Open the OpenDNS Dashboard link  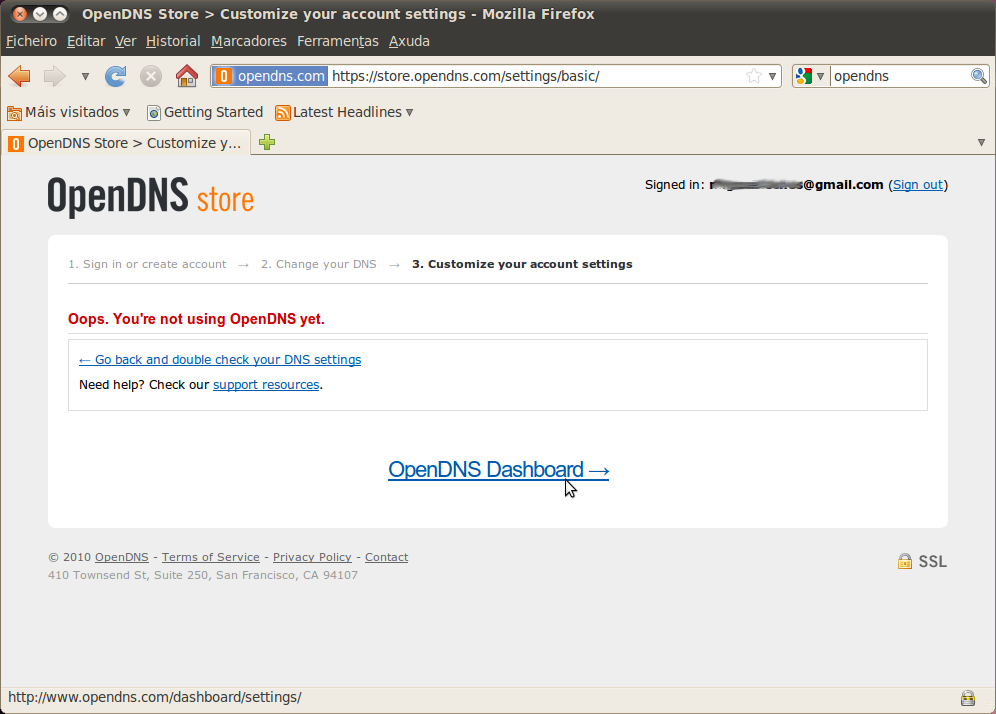499,469
